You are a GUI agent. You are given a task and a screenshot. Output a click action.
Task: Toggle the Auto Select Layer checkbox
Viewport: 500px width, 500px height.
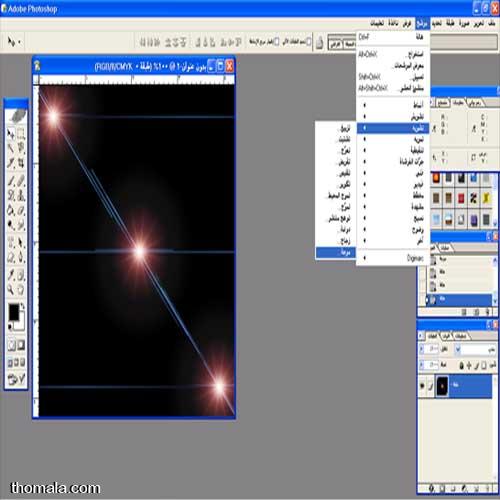pyautogui.click(x=308, y=42)
